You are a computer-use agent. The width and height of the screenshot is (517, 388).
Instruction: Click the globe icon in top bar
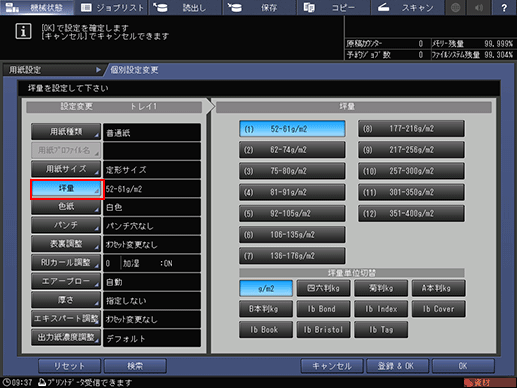[x=456, y=7]
